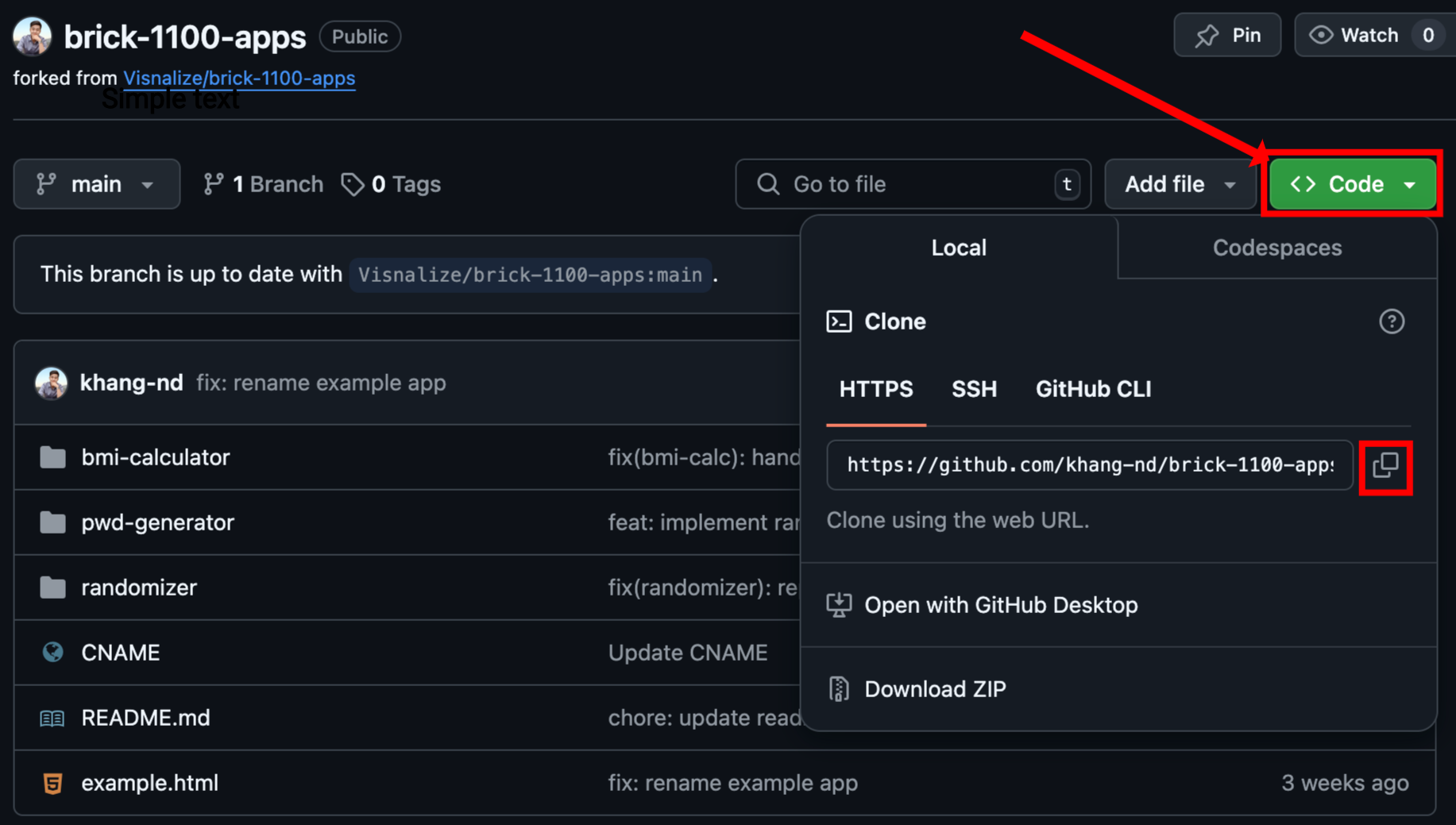Screen dimensions: 1456x825
Task: Click the branch icon next to 1 Branch
Action: [x=213, y=183]
